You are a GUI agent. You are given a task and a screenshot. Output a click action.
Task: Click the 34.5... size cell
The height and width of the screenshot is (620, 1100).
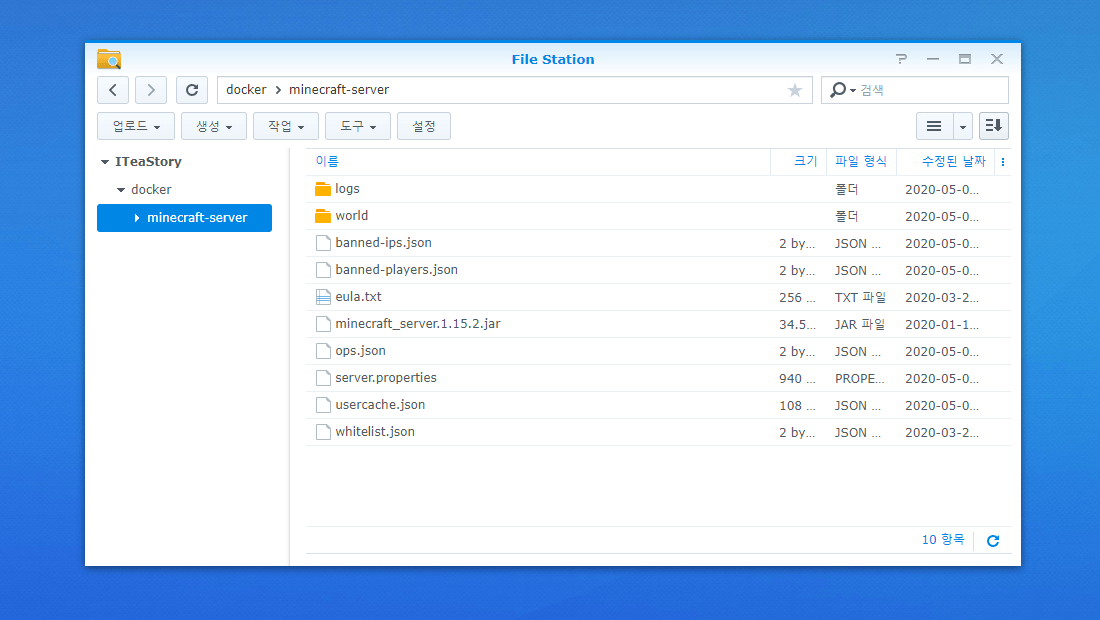tap(797, 325)
